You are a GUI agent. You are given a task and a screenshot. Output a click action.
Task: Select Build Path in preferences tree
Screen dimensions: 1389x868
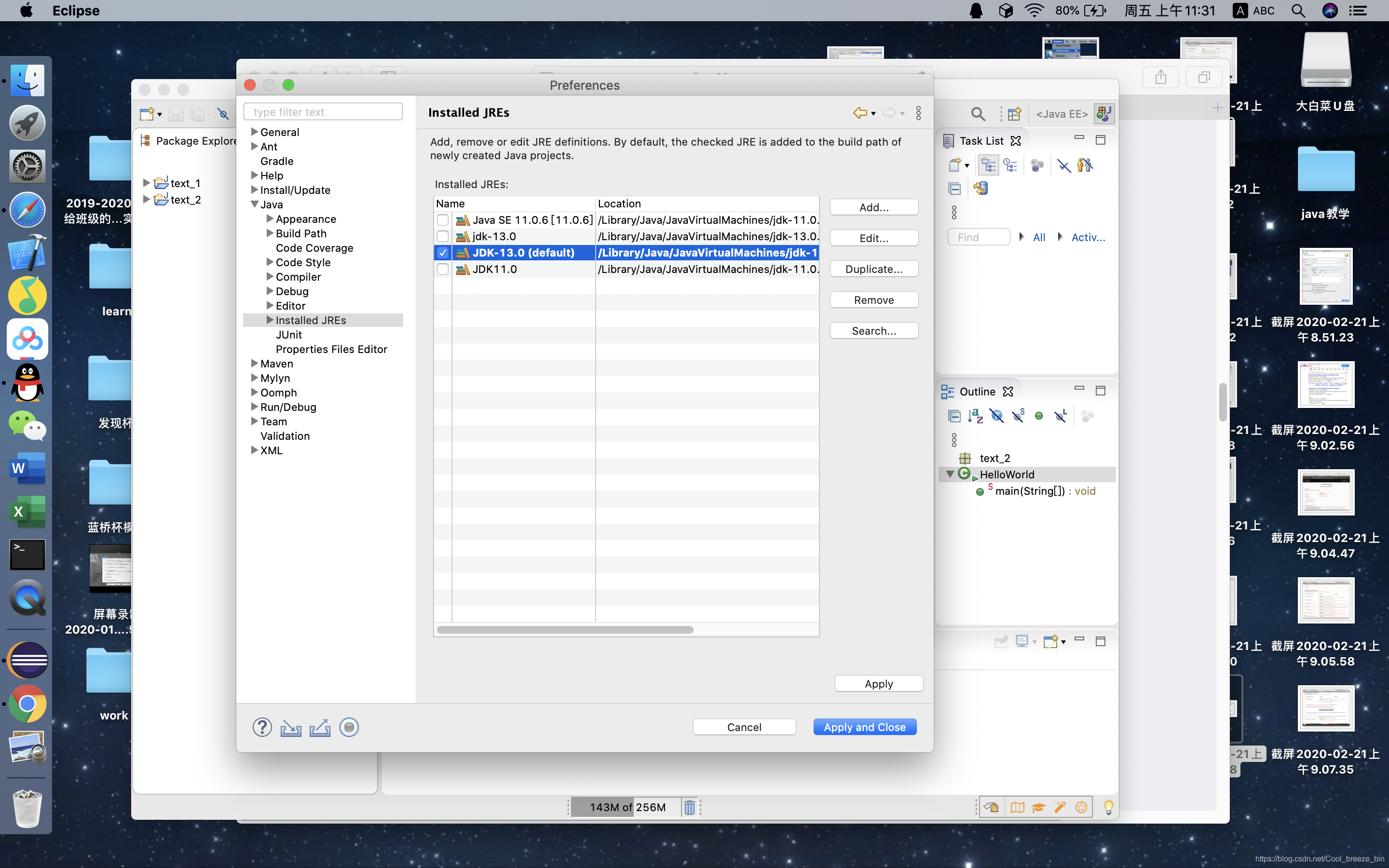[x=301, y=233]
